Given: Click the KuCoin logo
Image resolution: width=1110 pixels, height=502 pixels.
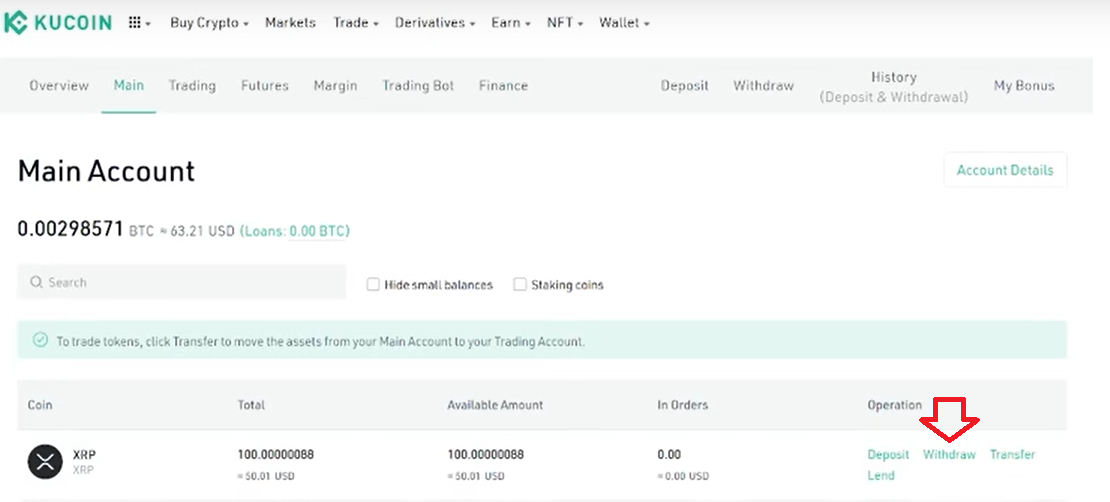Looking at the screenshot, I should (57, 22).
